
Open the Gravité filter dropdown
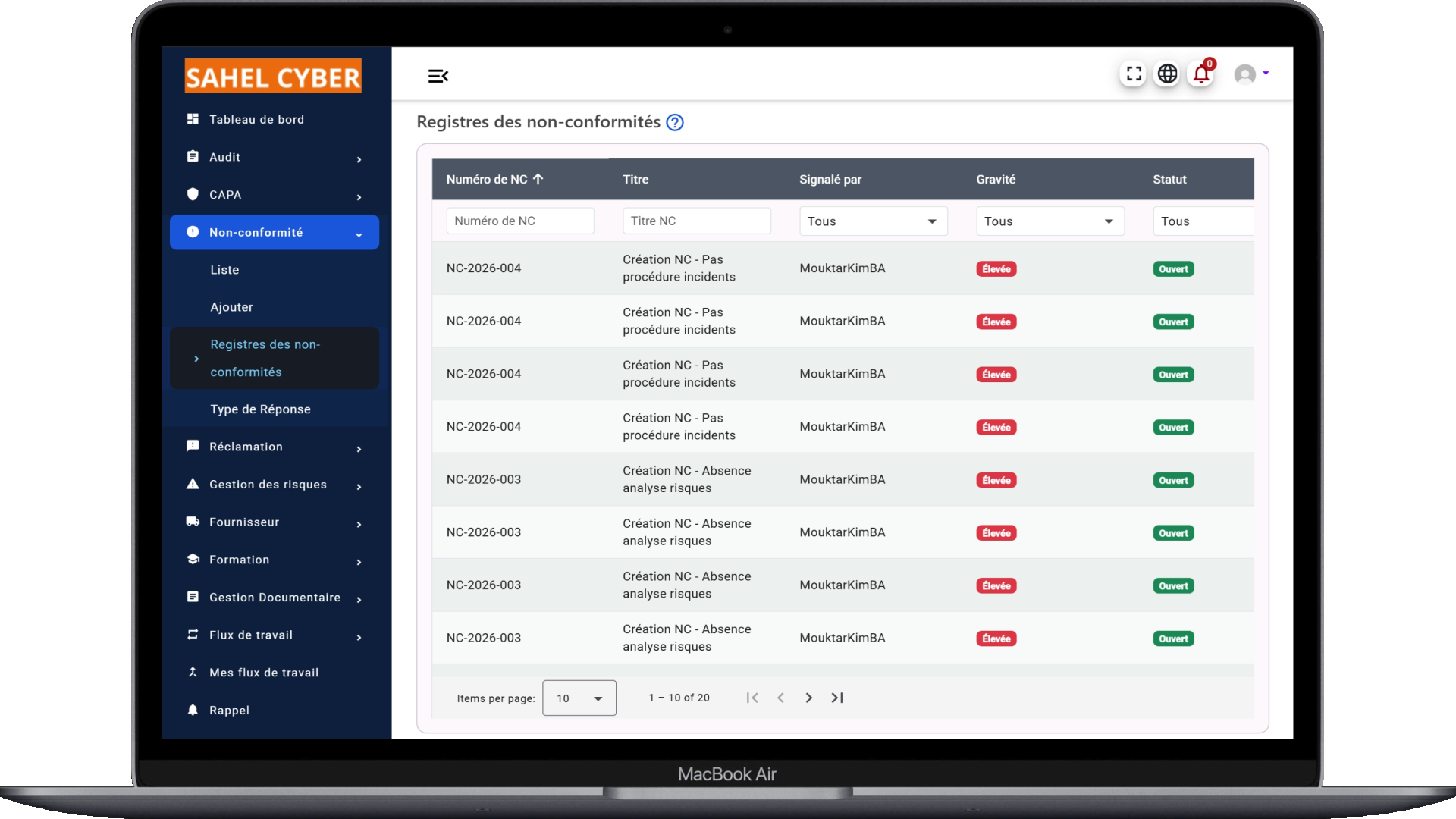click(x=1050, y=221)
